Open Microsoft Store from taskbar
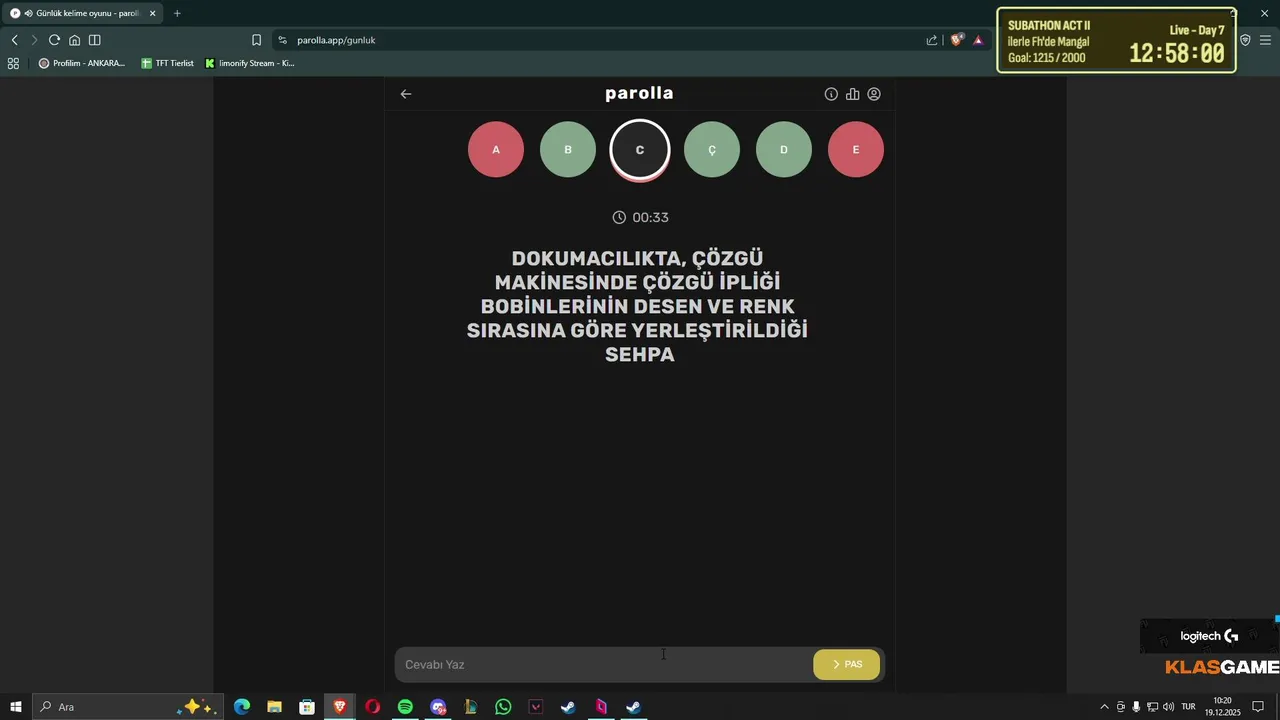 coord(307,707)
